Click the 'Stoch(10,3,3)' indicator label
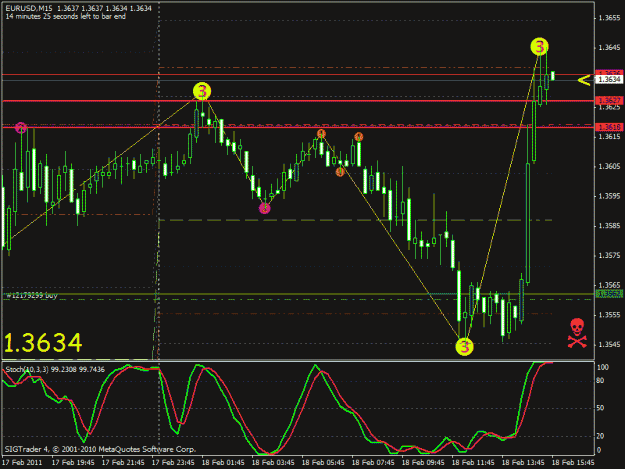The width and height of the screenshot is (625, 469). 27,369
